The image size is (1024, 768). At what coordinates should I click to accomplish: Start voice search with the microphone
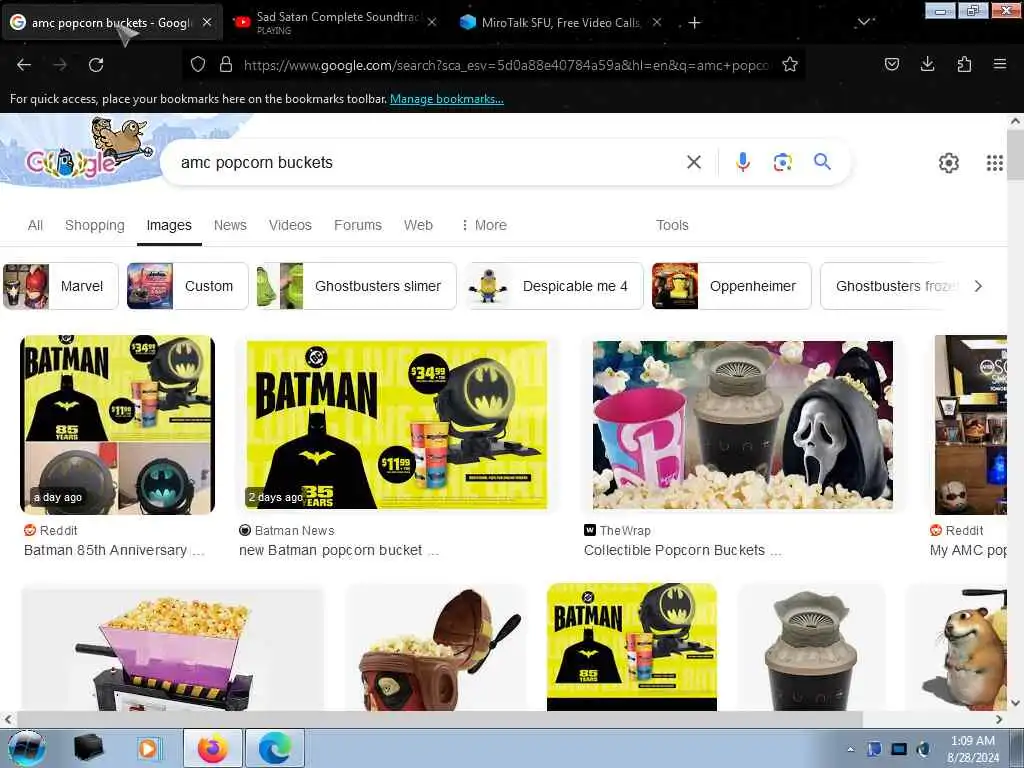(743, 162)
